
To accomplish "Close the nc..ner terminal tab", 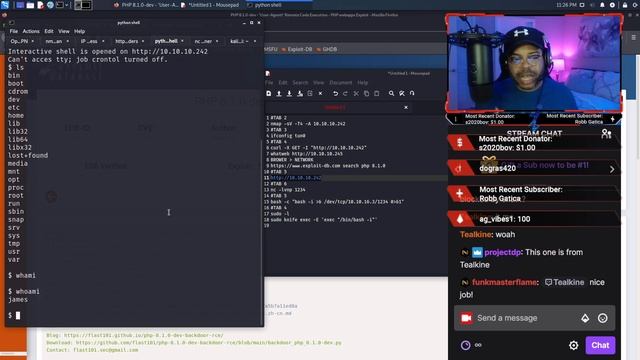I will [x=217, y=41].
